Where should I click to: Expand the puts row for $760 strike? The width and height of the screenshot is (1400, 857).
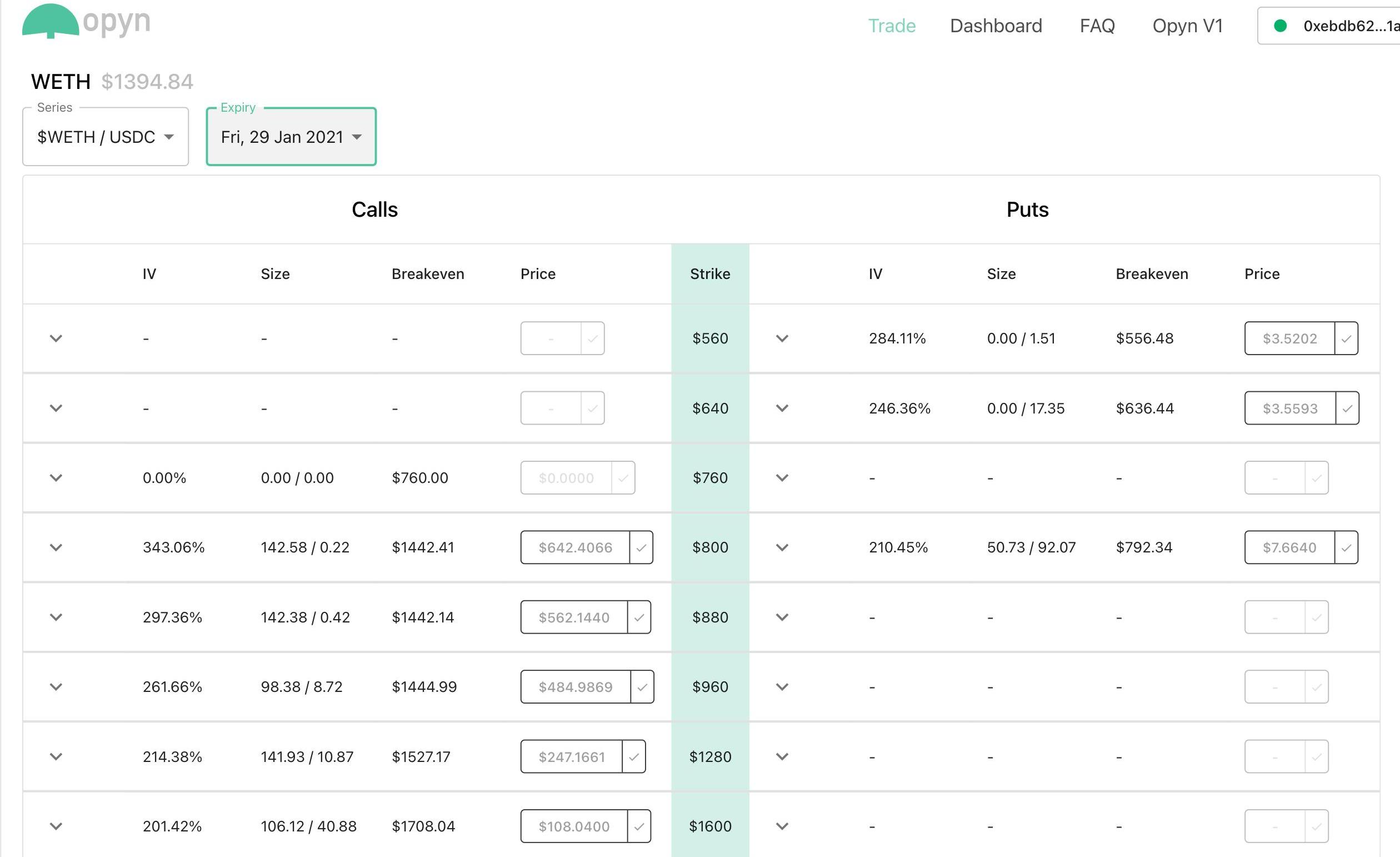(x=782, y=478)
